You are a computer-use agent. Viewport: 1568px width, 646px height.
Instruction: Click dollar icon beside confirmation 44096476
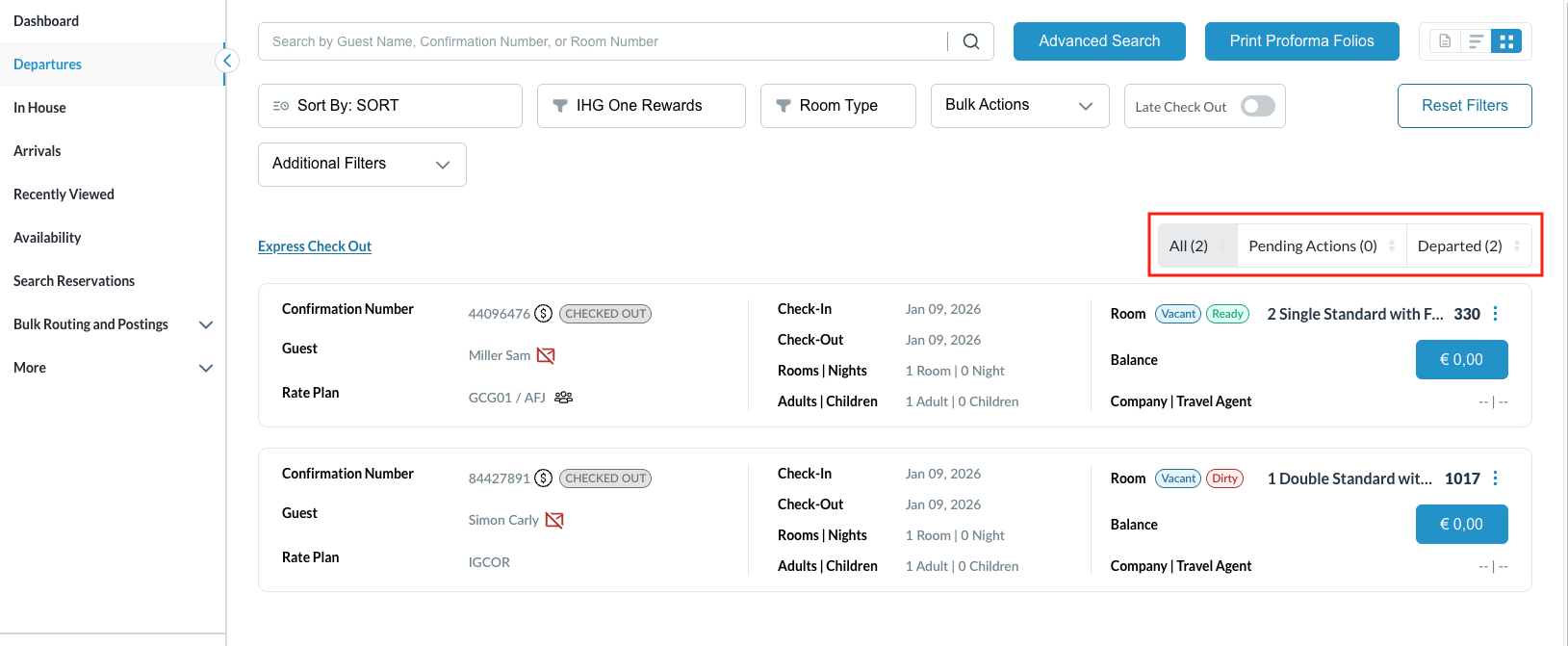(x=544, y=314)
